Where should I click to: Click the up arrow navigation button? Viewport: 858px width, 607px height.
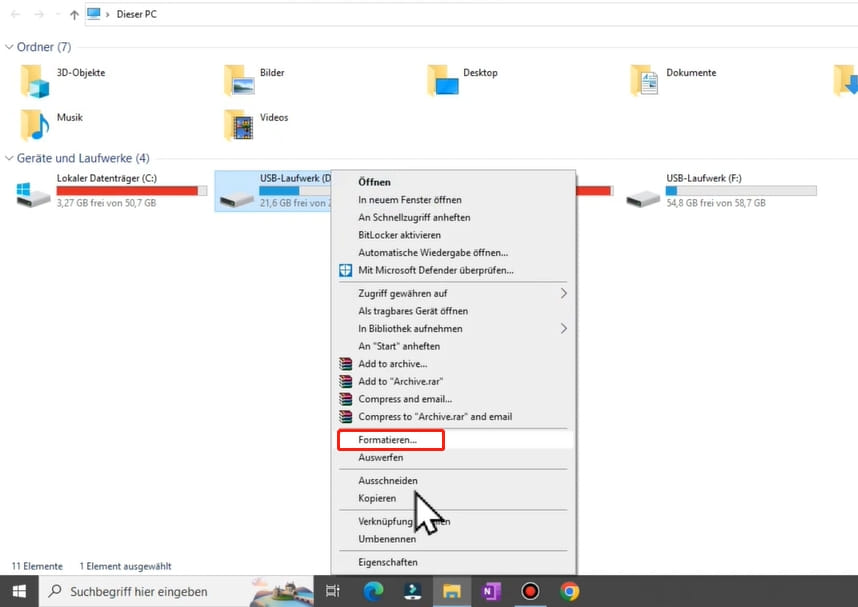point(74,15)
